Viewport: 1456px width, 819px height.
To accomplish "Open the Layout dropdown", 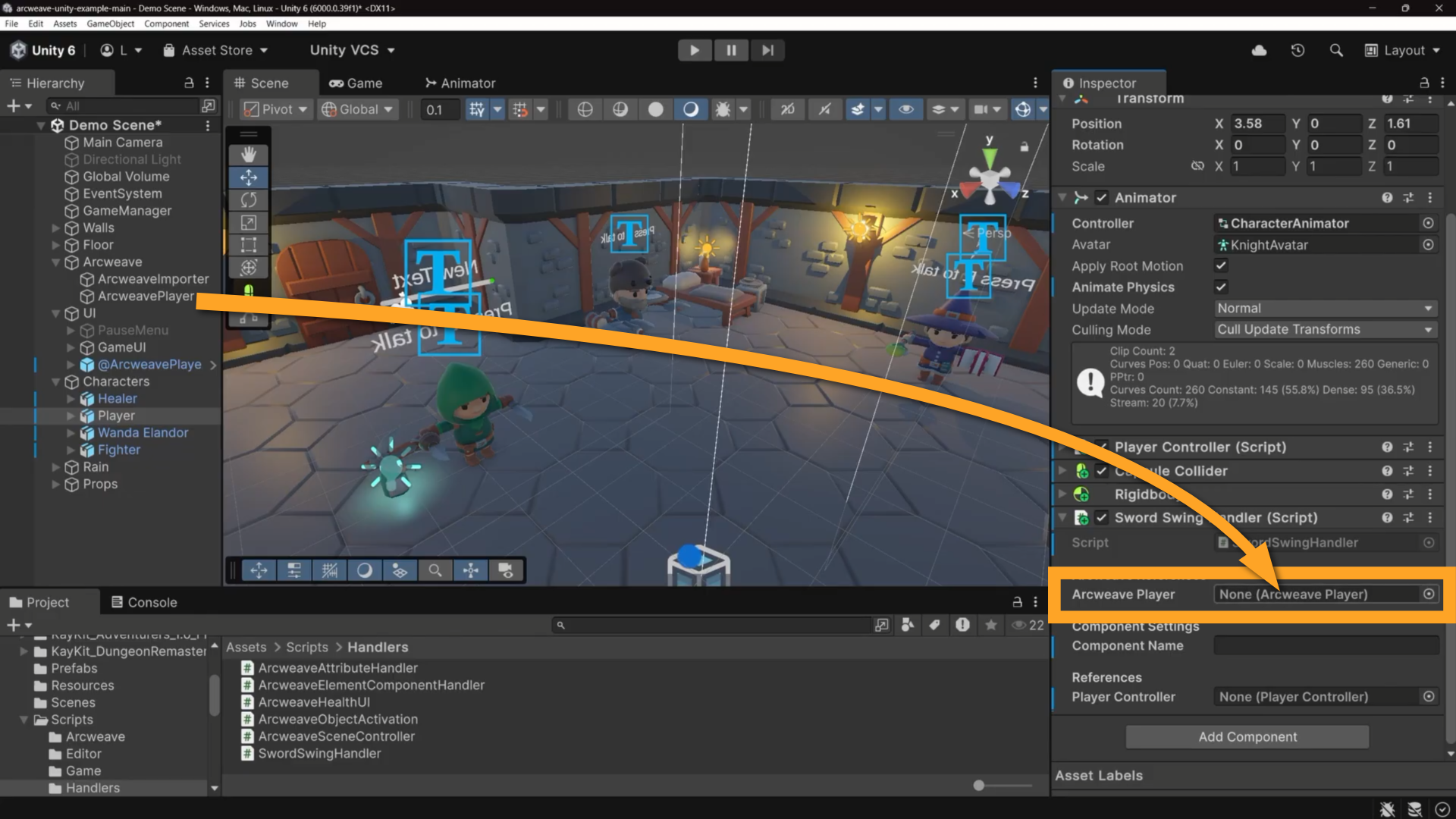I will (1403, 50).
